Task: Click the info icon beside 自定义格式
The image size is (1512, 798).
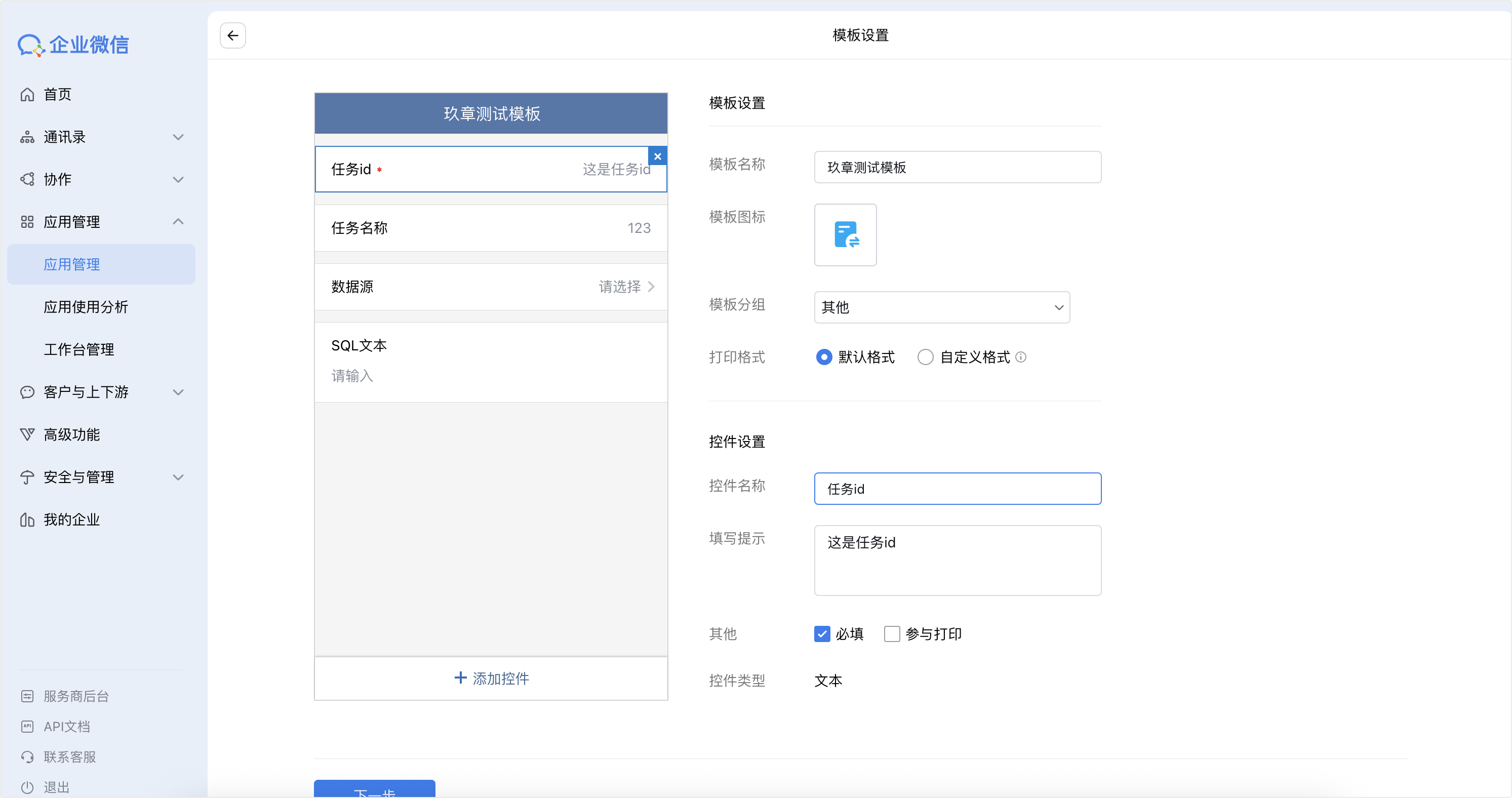Action: [1021, 357]
